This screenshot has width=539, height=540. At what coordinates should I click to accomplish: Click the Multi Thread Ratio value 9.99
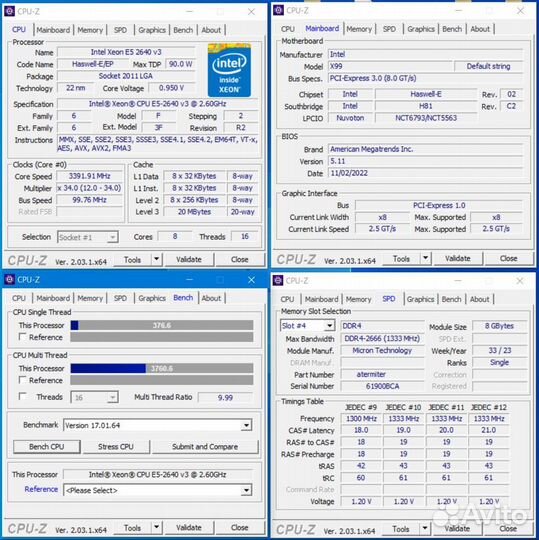(x=225, y=397)
